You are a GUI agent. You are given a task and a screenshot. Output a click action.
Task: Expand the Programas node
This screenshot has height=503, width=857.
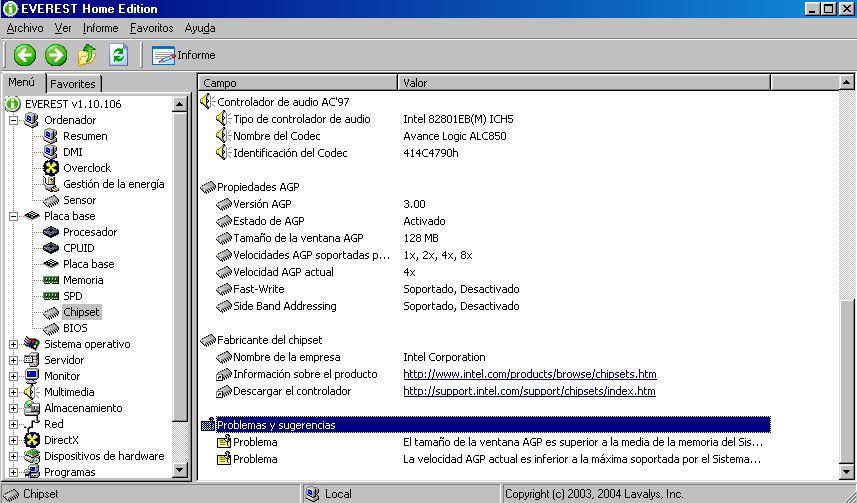pos(13,472)
